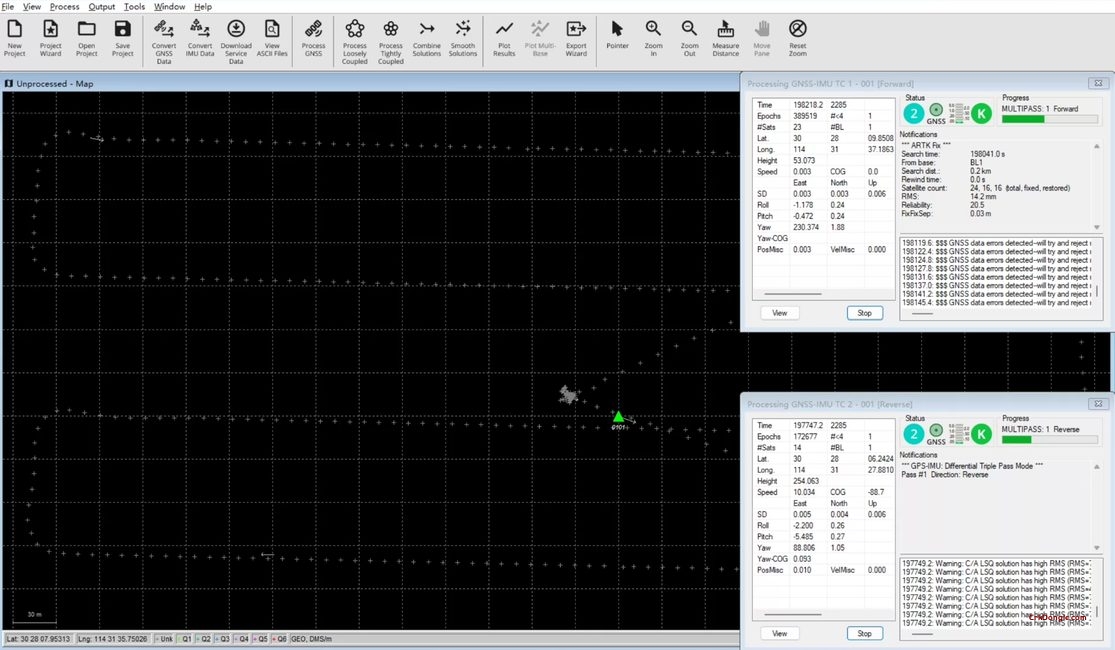This screenshot has width=1115, height=650.
Task: Click the GNSS status icon in Forward window
Action: (936, 114)
